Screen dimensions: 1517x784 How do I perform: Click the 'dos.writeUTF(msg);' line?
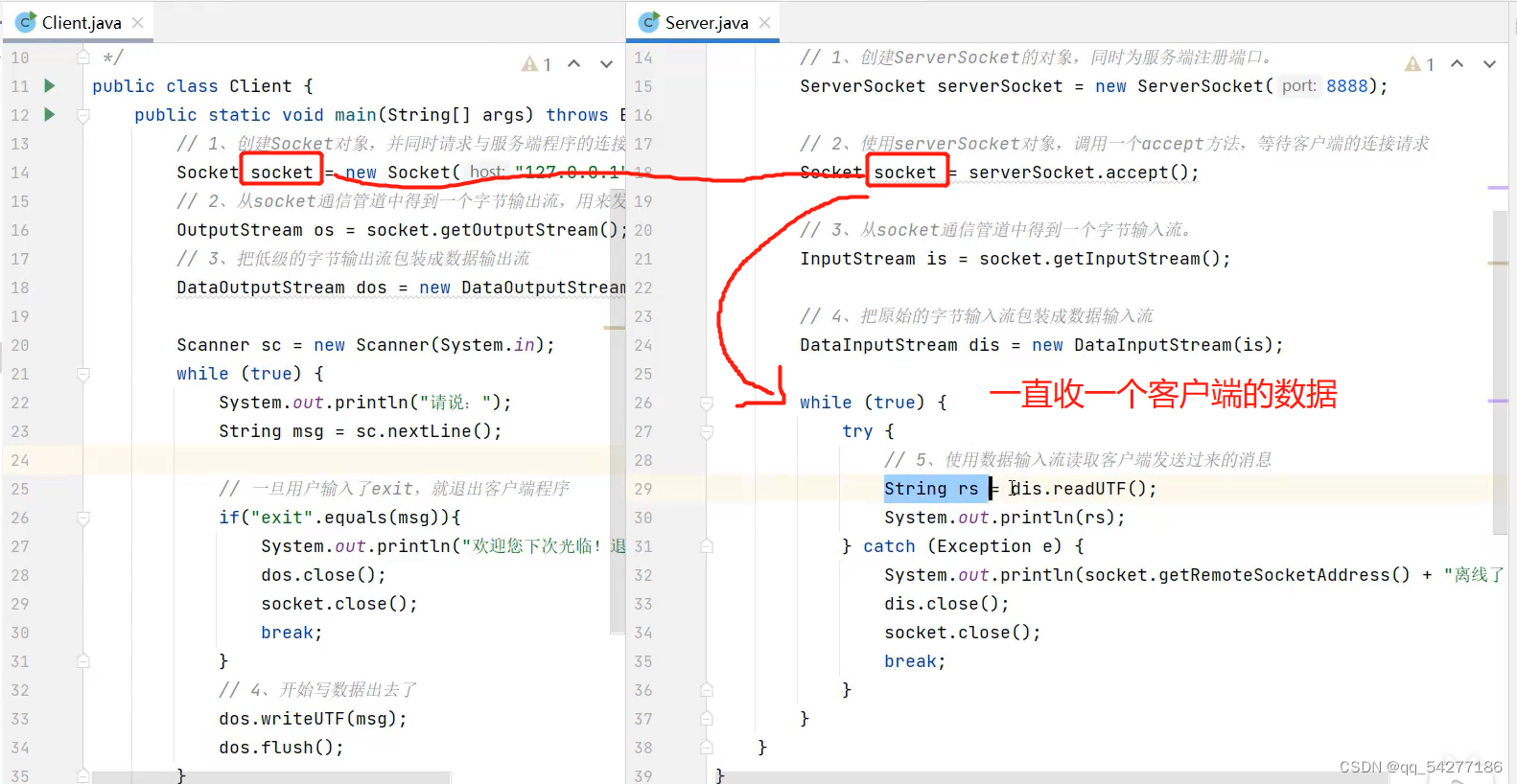[x=313, y=719]
